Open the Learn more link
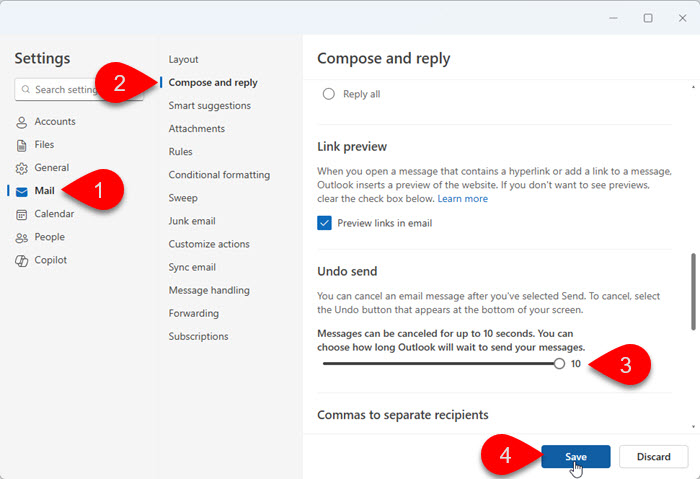Image resolution: width=700 pixels, height=479 pixels. (x=463, y=199)
